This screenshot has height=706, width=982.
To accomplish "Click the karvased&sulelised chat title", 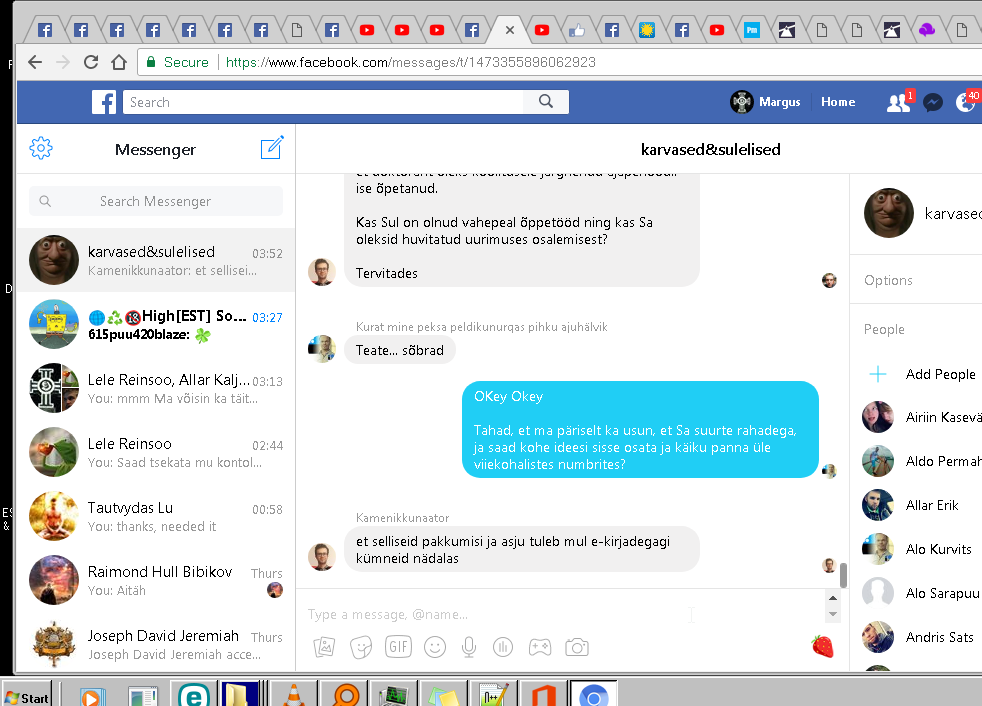I will (710, 149).
